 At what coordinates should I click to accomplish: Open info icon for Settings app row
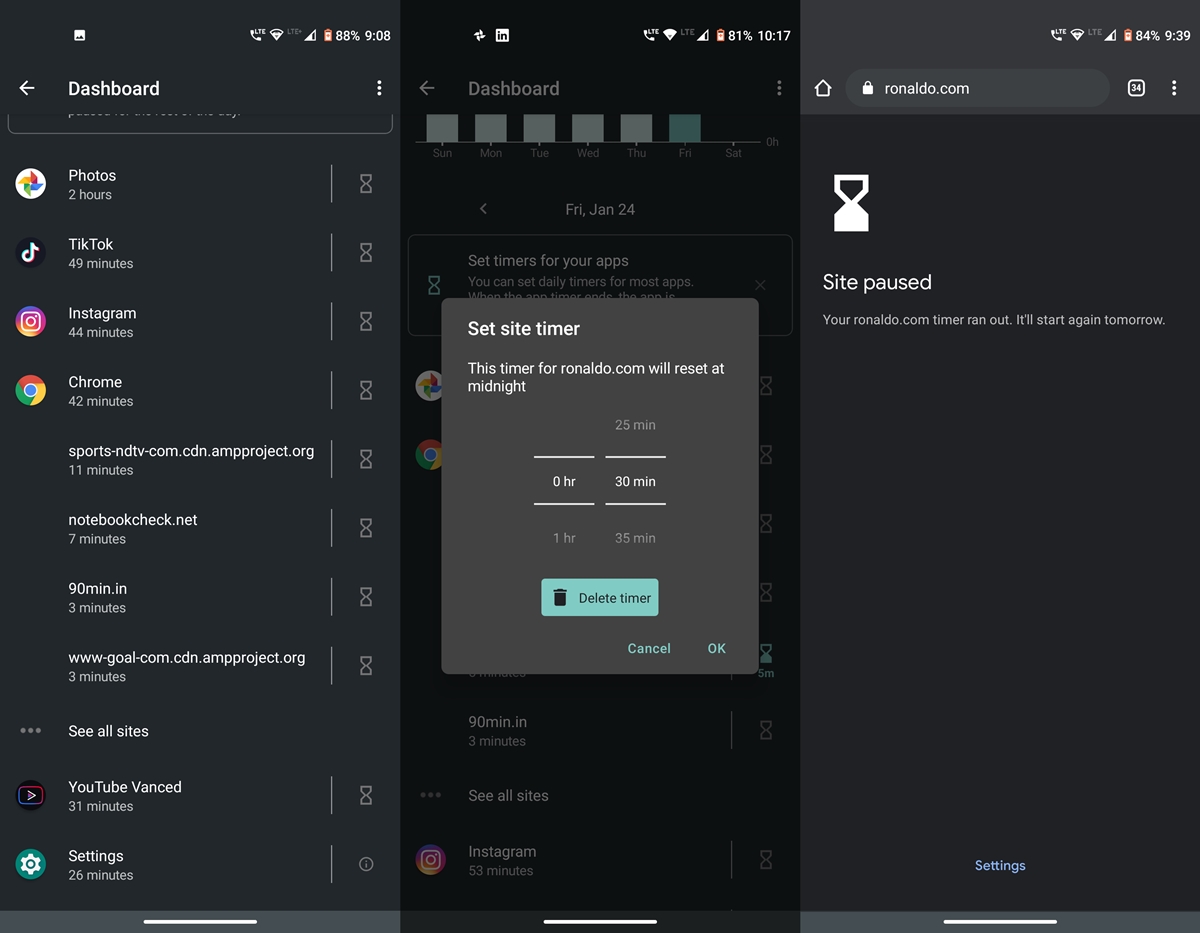(x=366, y=864)
